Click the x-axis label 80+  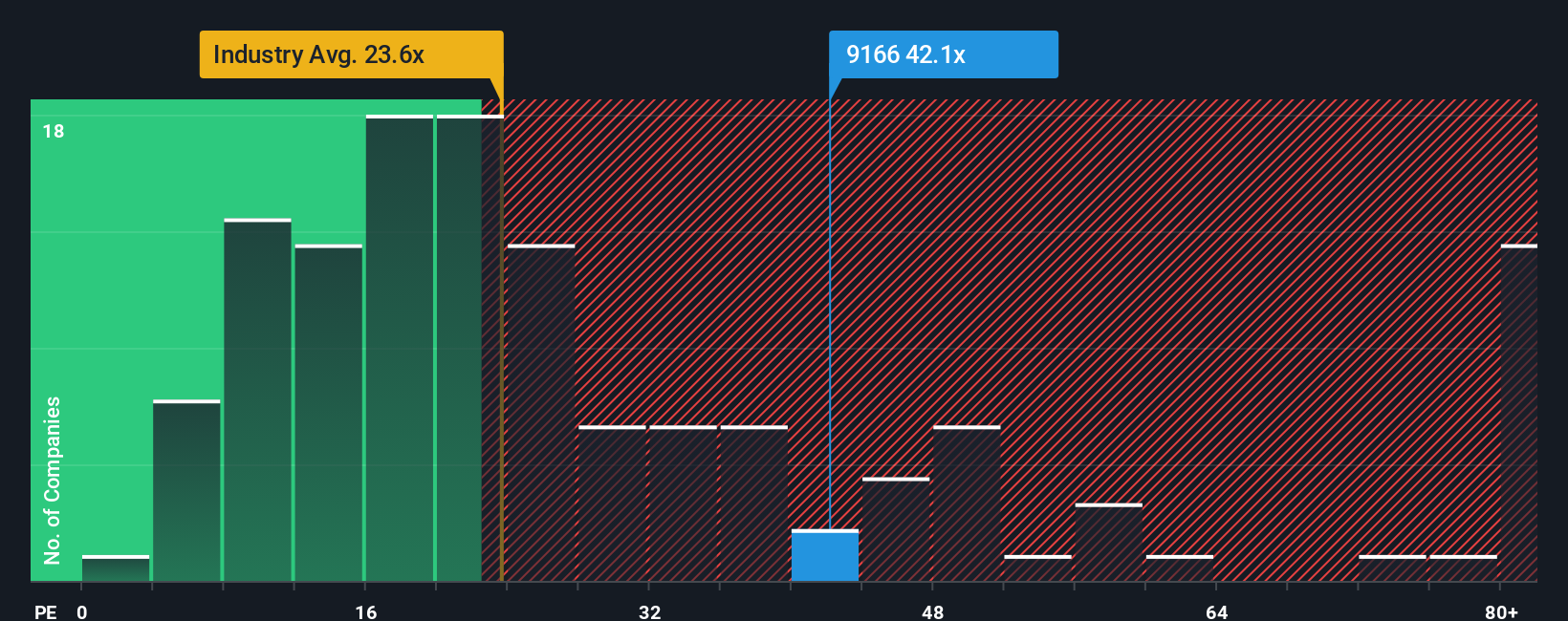(x=1501, y=611)
